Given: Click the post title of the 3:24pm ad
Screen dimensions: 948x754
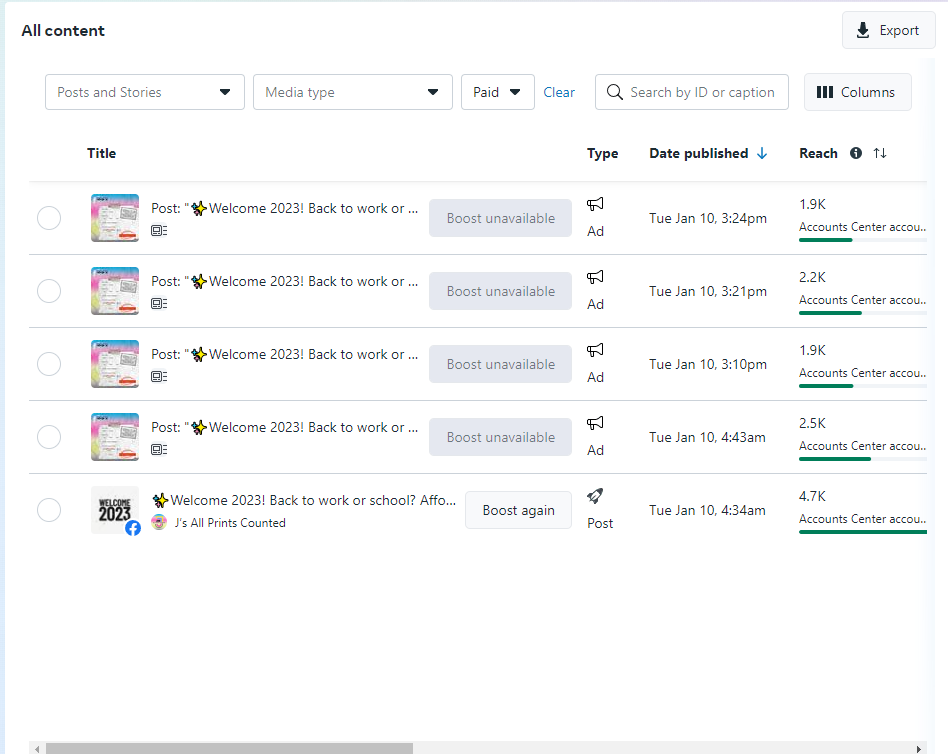Looking at the screenshot, I should click(x=284, y=208).
